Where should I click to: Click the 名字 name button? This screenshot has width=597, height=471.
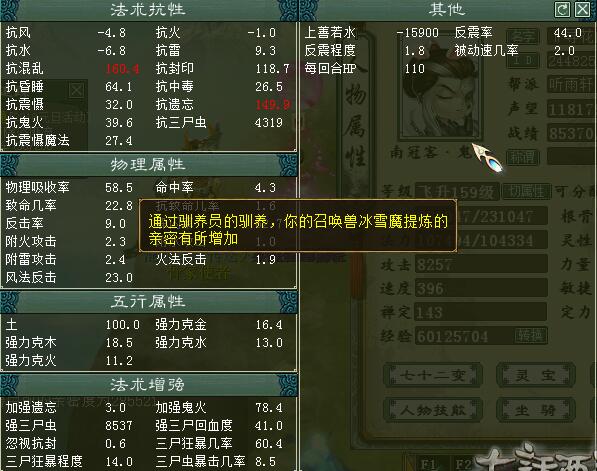click(x=522, y=36)
